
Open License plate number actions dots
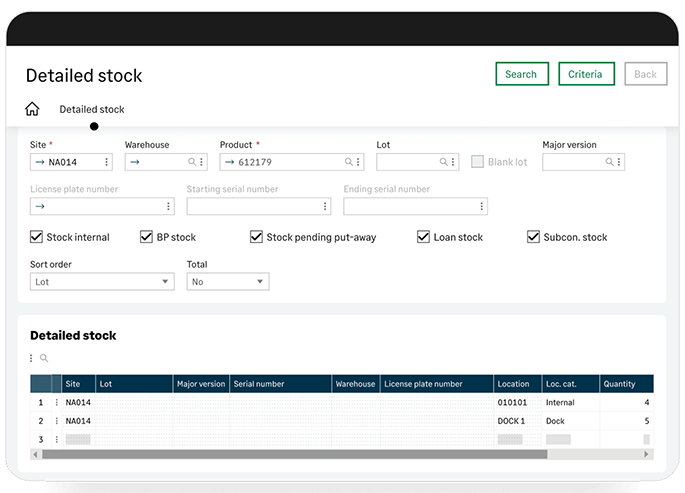pyautogui.click(x=168, y=206)
